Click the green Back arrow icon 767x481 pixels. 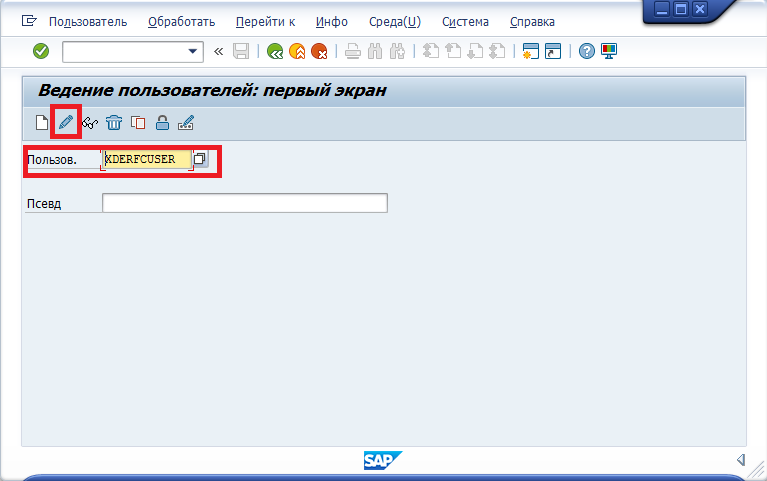[x=275, y=51]
